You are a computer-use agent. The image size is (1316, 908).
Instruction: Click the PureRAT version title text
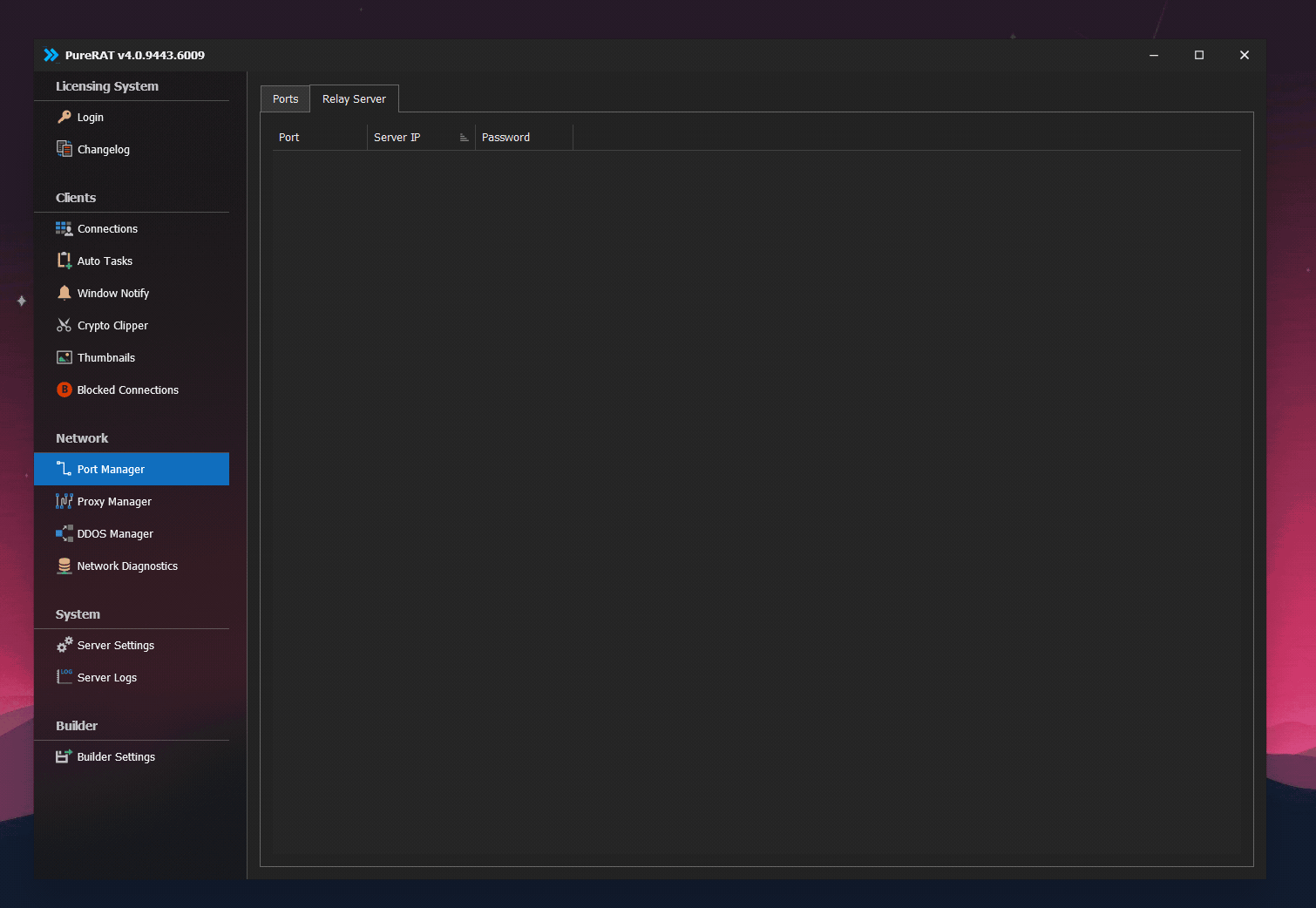pyautogui.click(x=135, y=55)
